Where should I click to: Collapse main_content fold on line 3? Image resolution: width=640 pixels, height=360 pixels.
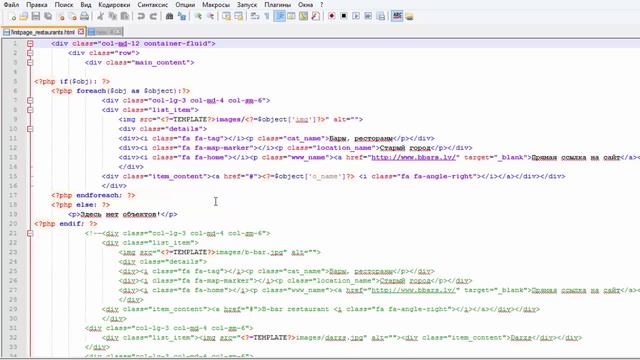30,62
